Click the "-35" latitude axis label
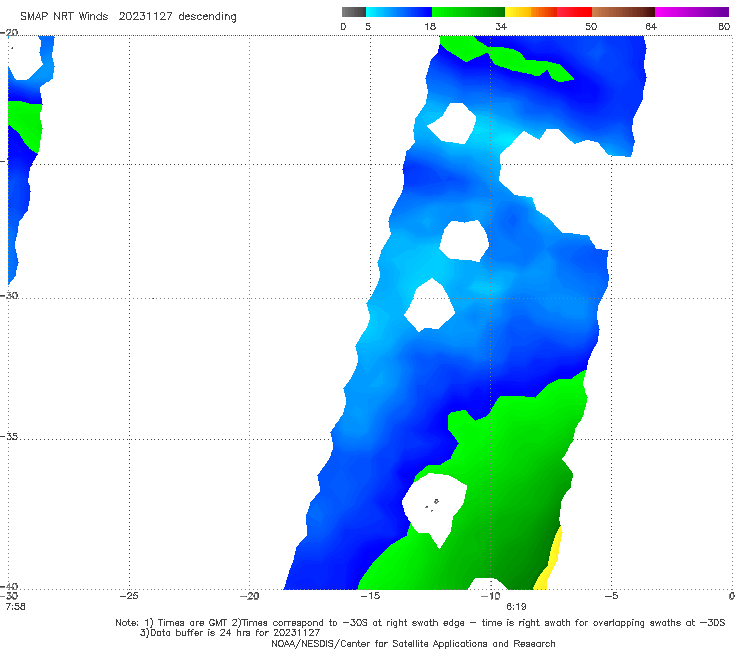 click(9, 437)
